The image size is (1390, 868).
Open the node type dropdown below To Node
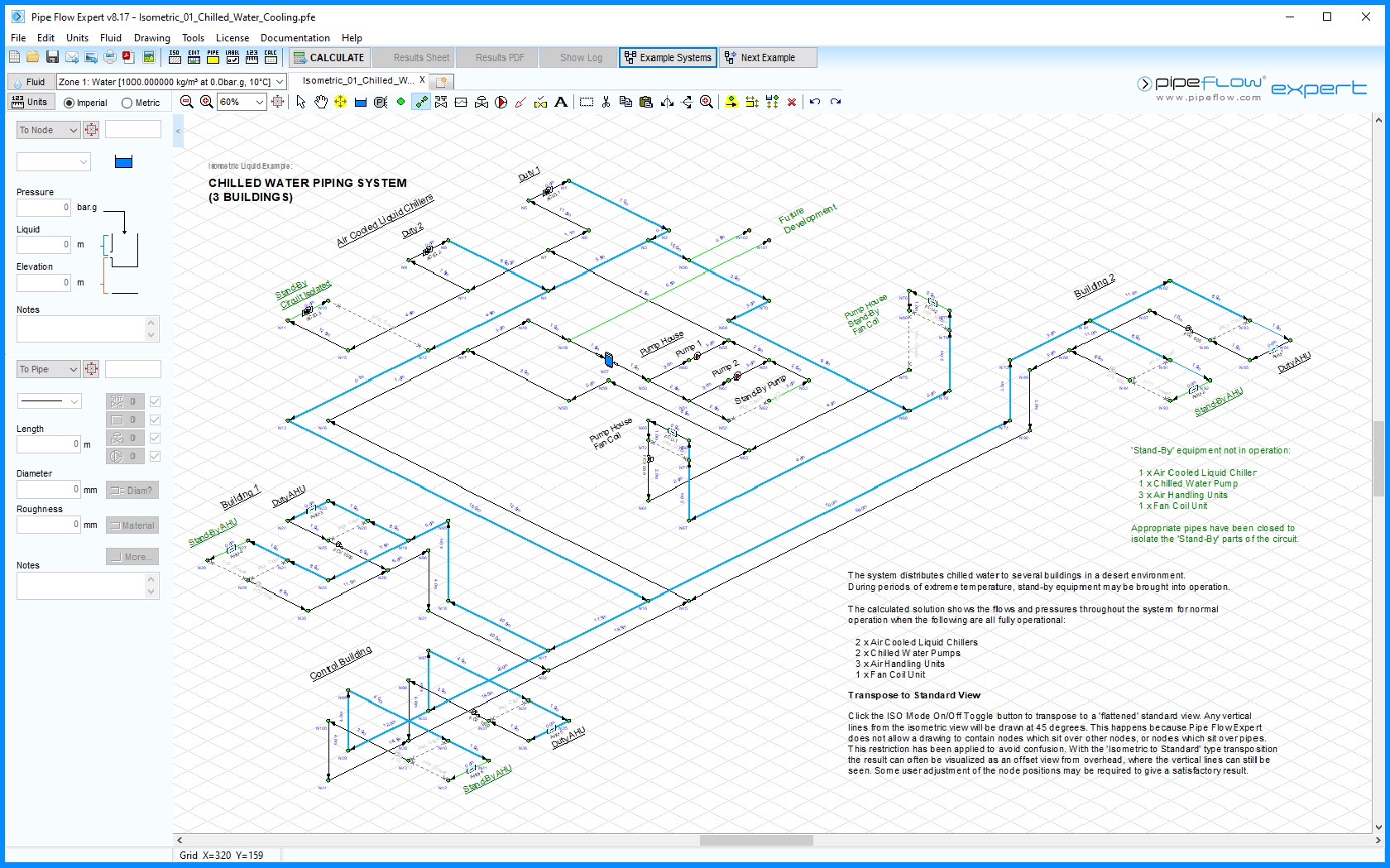tap(53, 162)
